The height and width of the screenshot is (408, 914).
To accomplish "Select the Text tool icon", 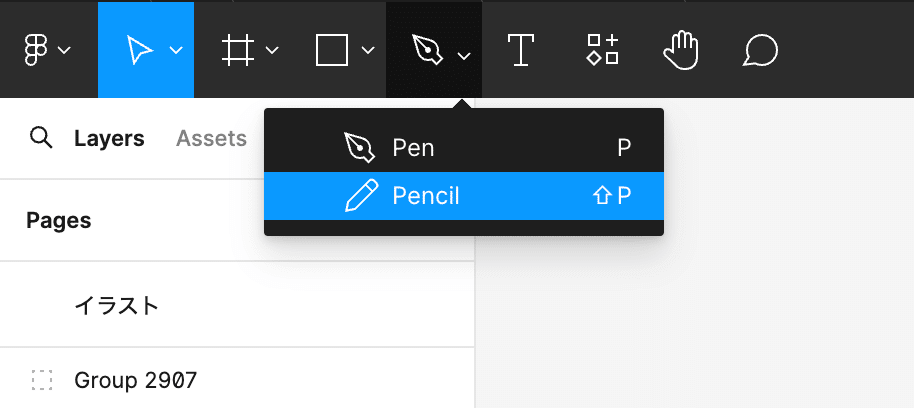I will point(521,50).
